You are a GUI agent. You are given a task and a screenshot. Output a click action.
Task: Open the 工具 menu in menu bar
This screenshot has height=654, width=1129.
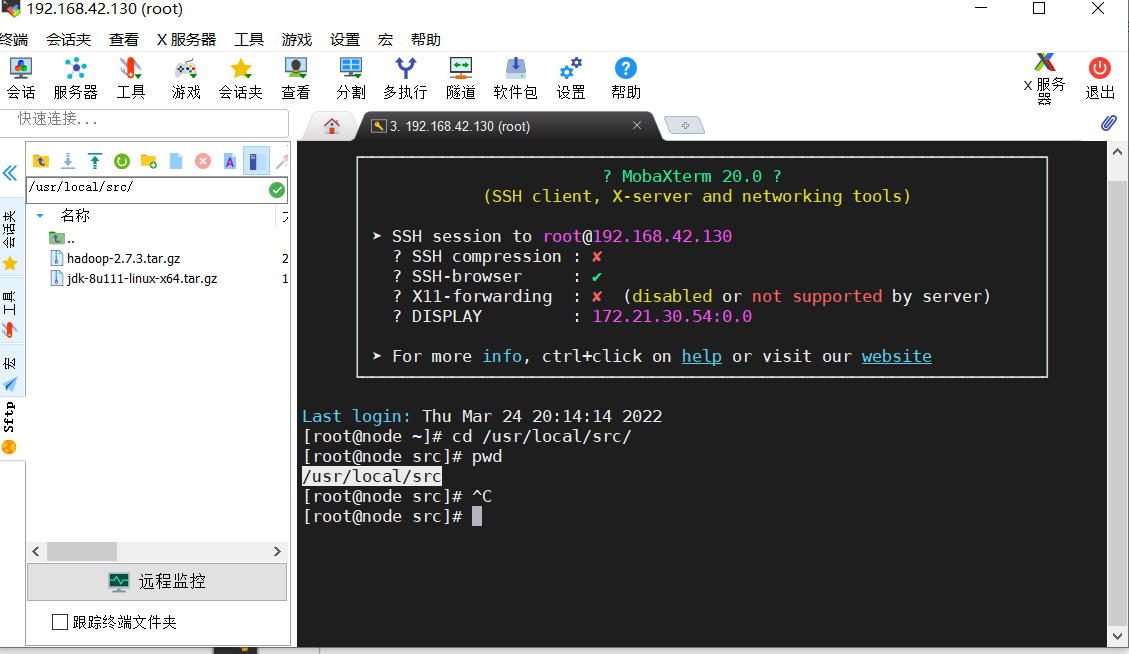click(249, 40)
